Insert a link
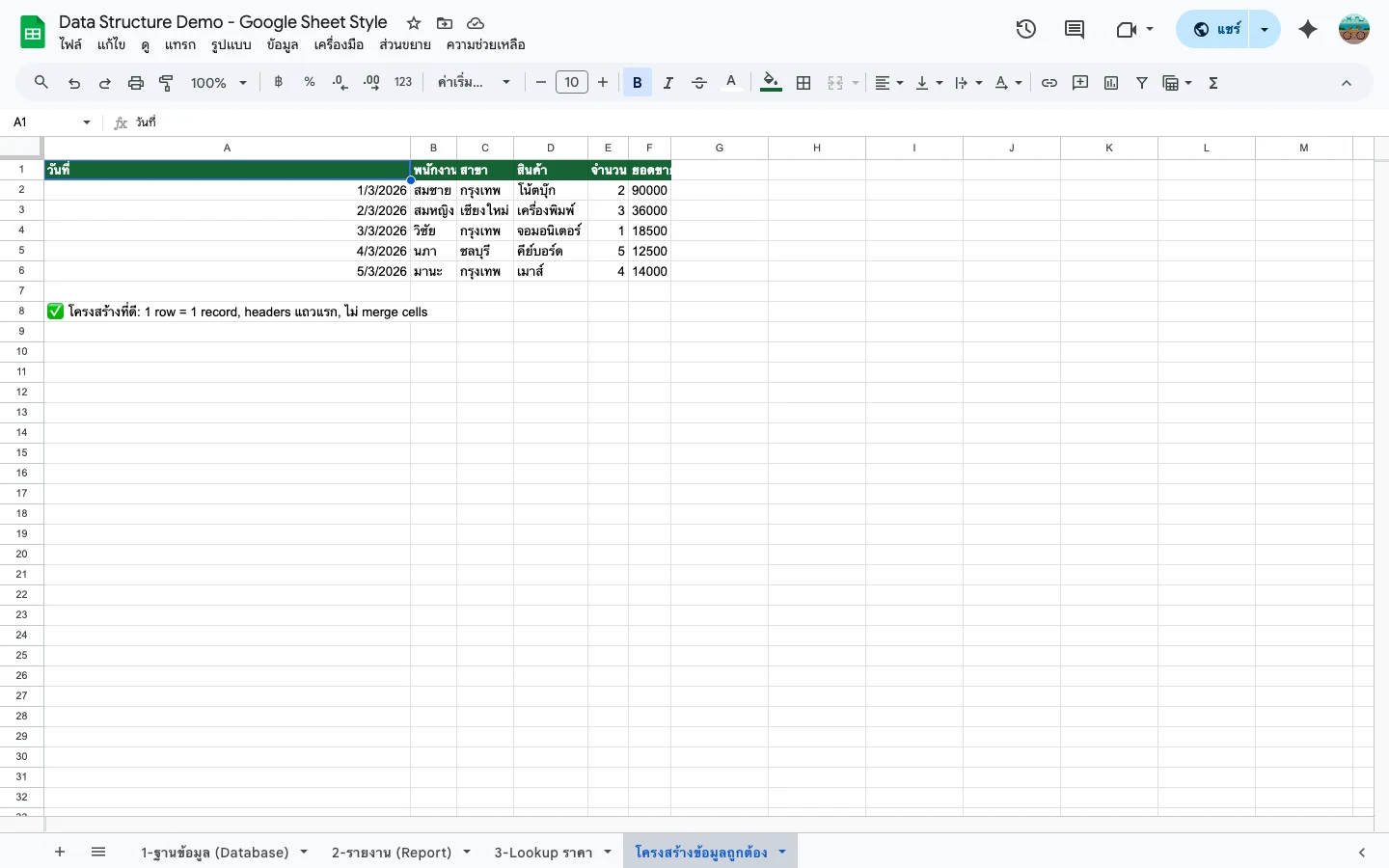The height and width of the screenshot is (868, 1389). tap(1049, 82)
